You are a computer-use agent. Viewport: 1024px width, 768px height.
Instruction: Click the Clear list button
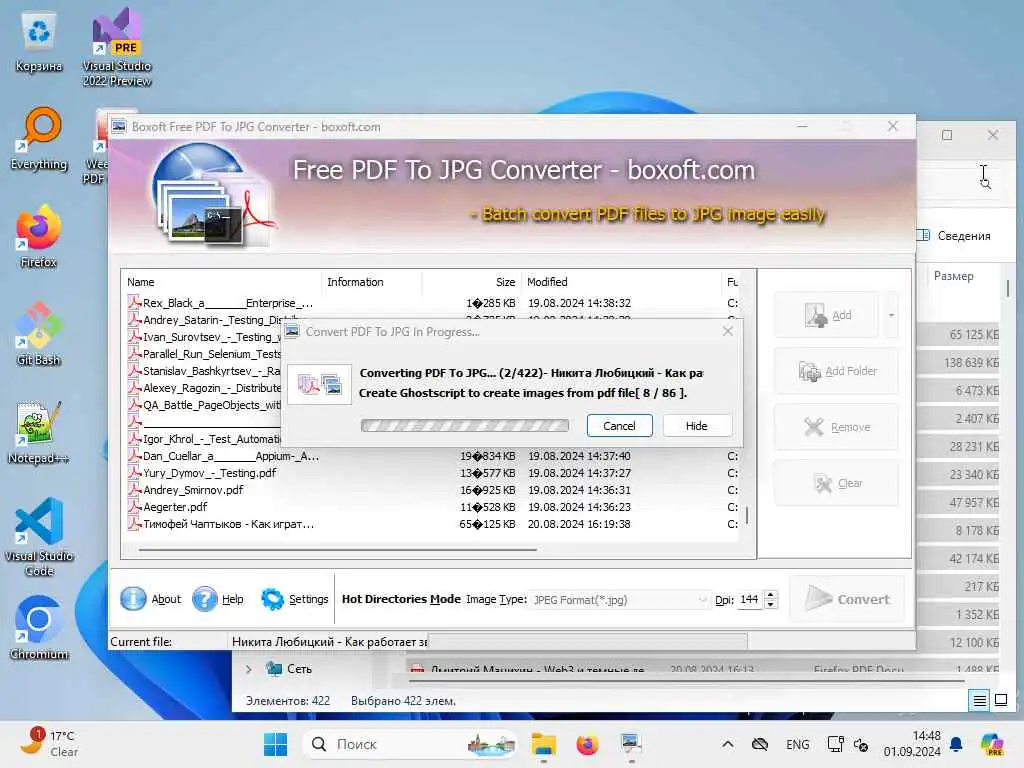(x=836, y=483)
